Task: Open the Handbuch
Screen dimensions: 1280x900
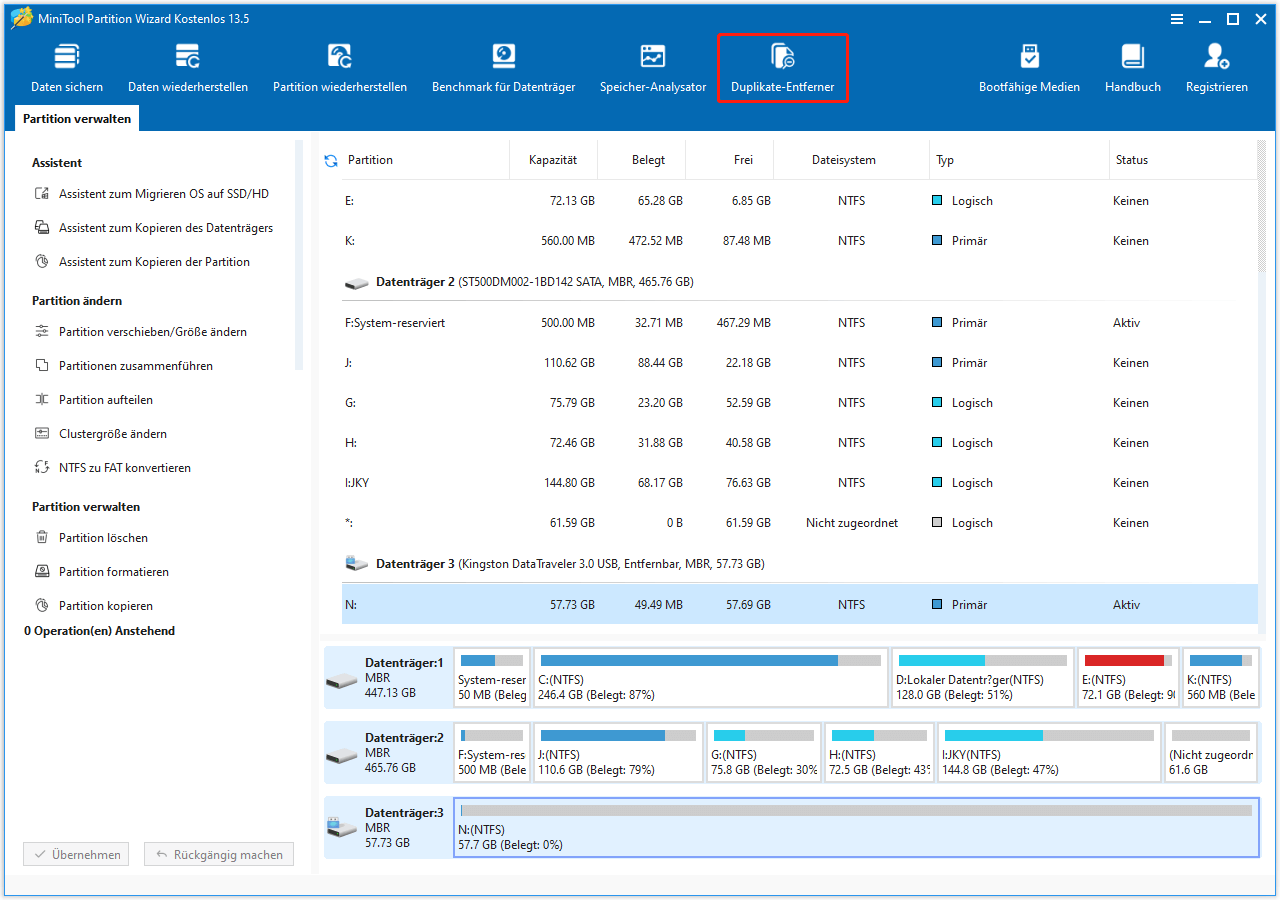Action: (1132, 66)
